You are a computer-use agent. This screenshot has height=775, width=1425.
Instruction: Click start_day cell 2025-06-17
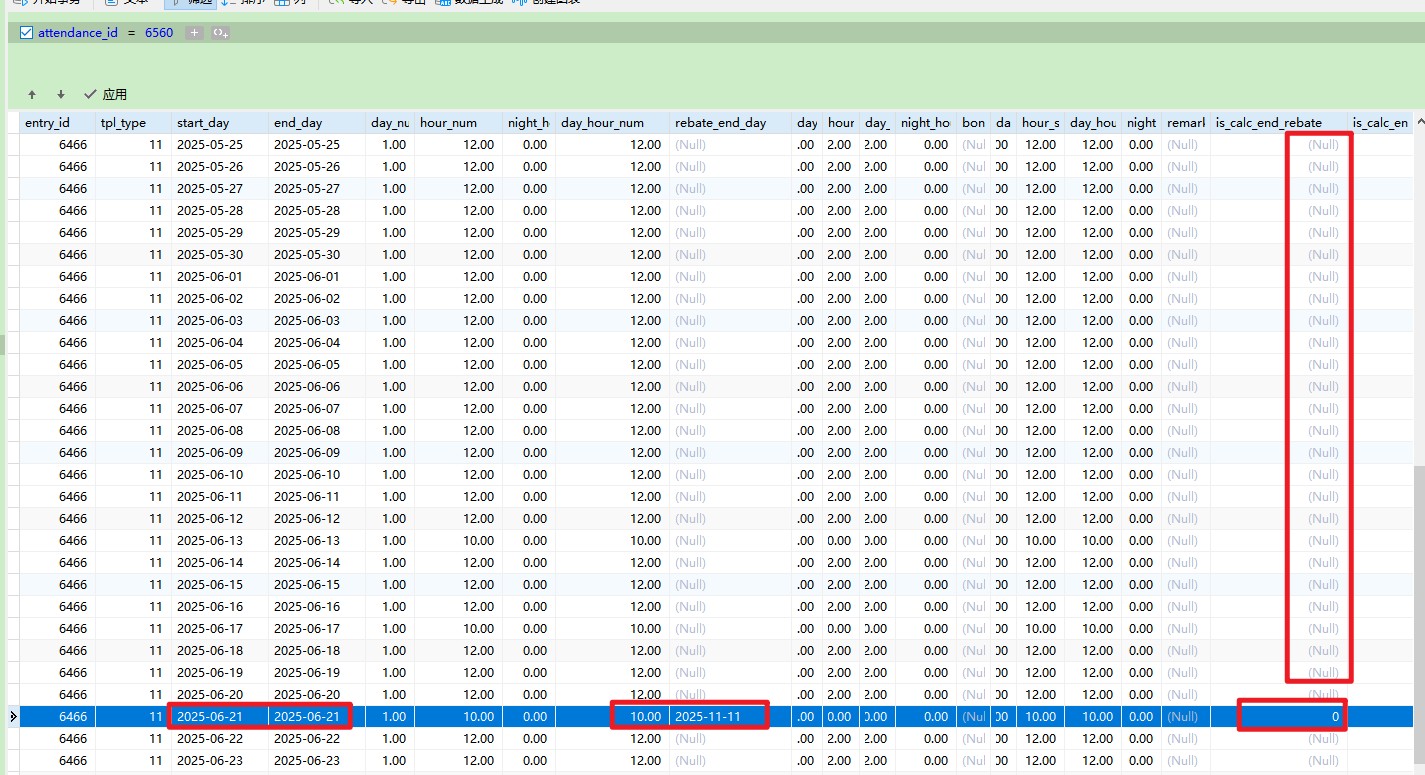[x=220, y=628]
